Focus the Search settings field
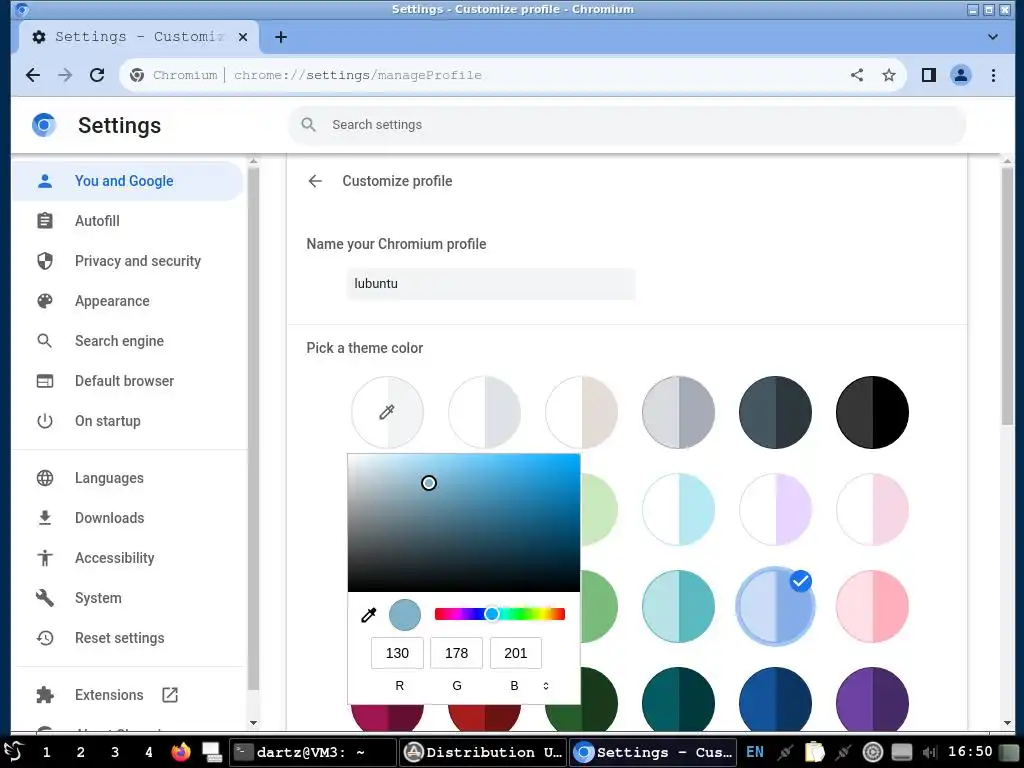Viewport: 1024px width, 768px height. (x=628, y=125)
